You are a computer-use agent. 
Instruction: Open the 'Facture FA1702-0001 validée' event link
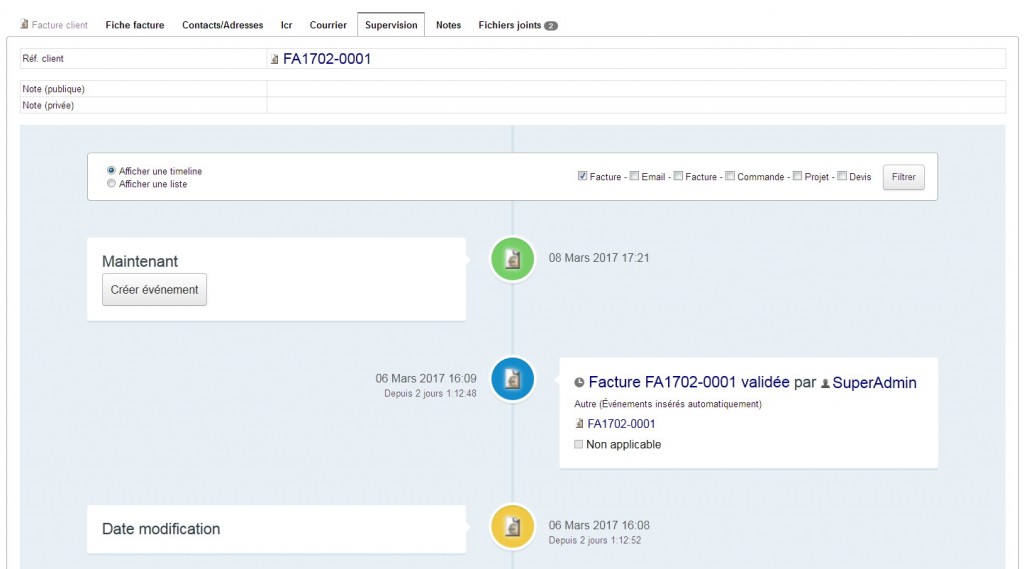(x=689, y=382)
